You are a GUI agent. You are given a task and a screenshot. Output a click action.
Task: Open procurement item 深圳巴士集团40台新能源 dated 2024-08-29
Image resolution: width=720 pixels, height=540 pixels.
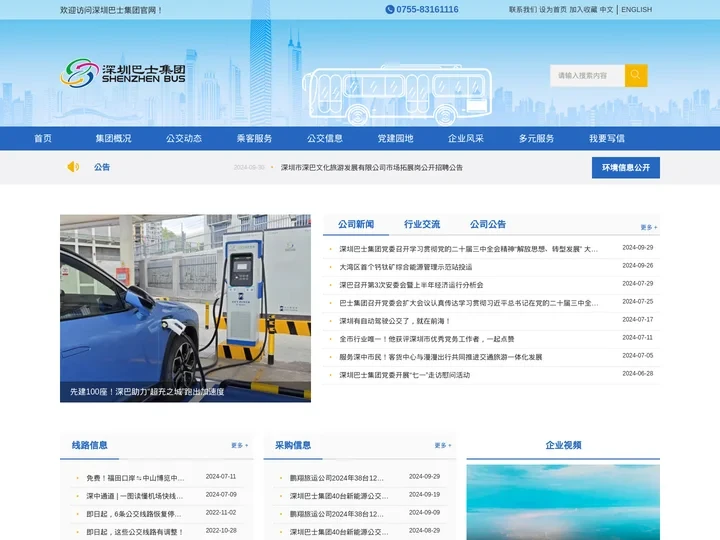(x=339, y=532)
